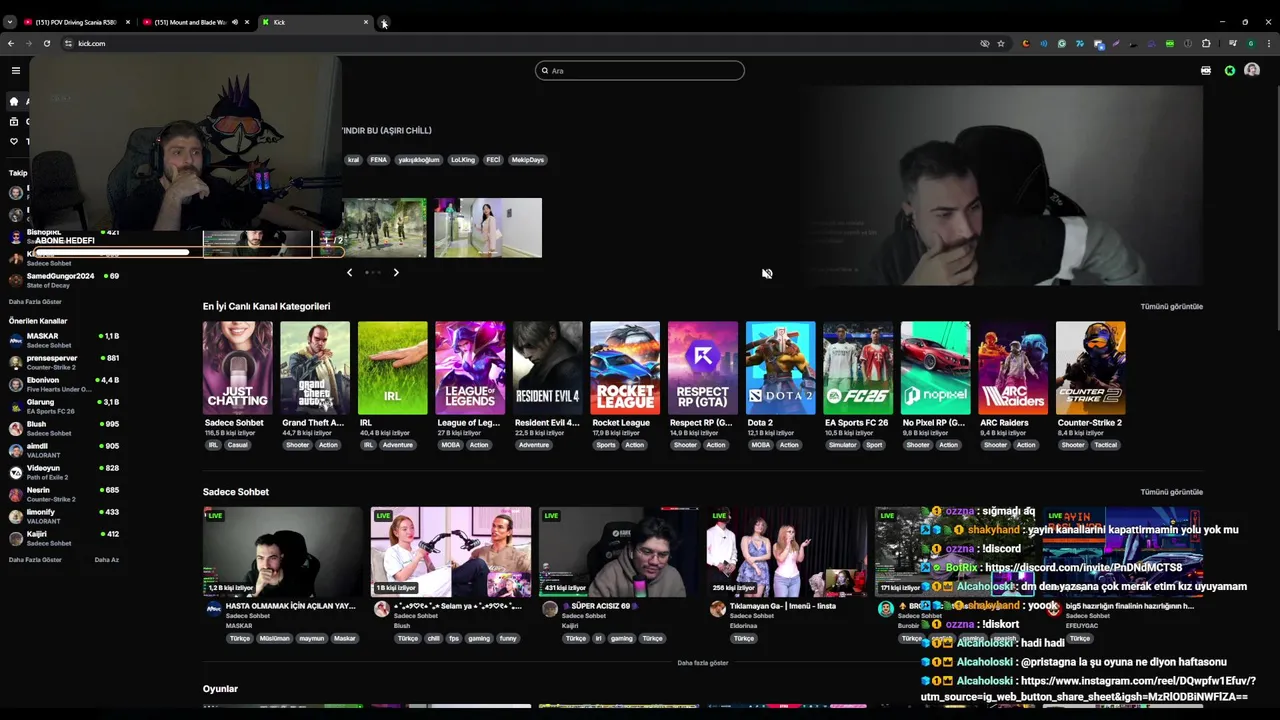Click the Grammarly extension icon
This screenshot has width=1280, height=720.
1062,43
